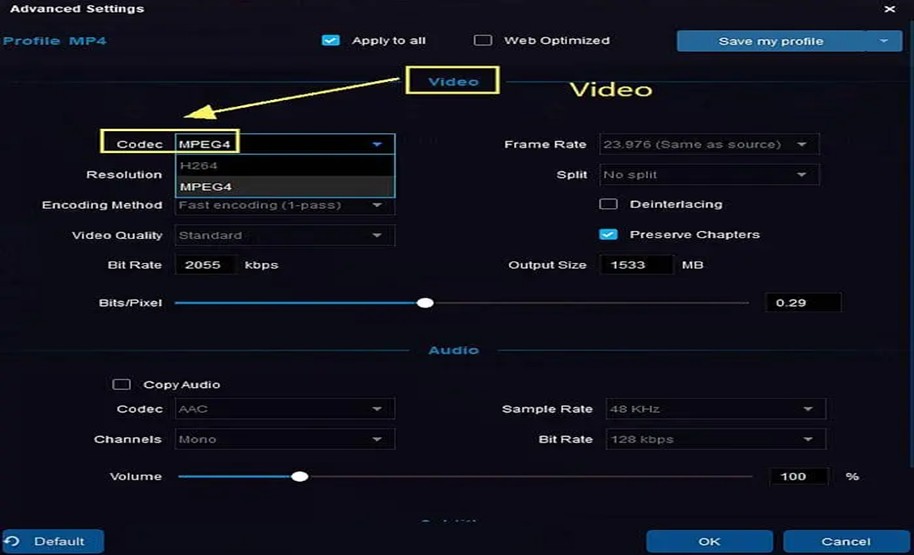
Task: Open the Split dropdown
Action: [x=709, y=174]
